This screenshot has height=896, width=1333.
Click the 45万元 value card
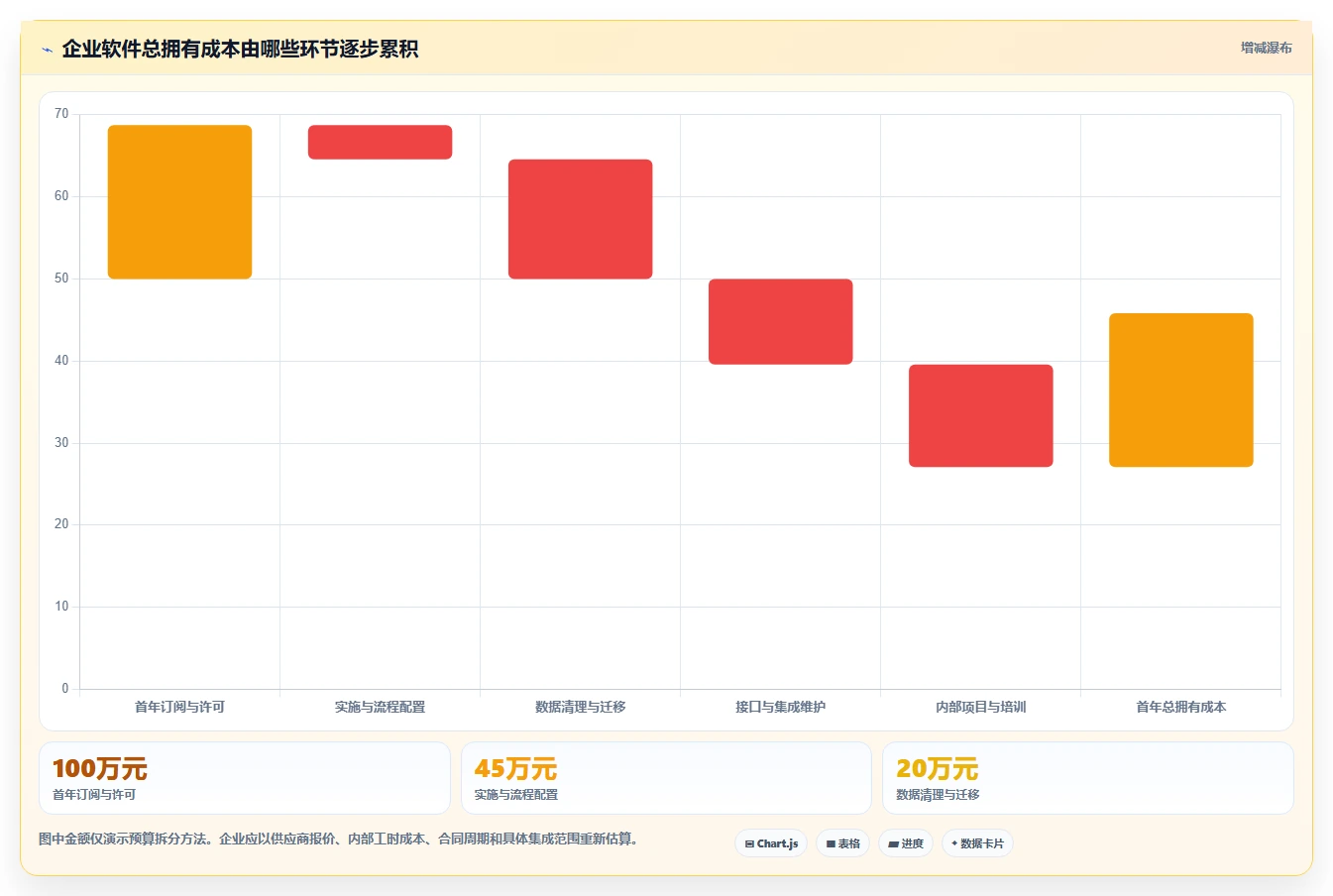pos(666,778)
